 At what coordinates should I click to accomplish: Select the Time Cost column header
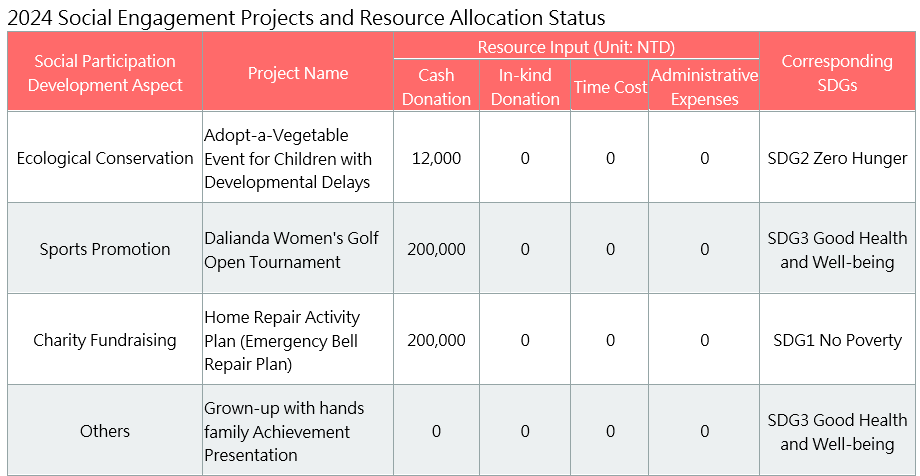(610, 87)
